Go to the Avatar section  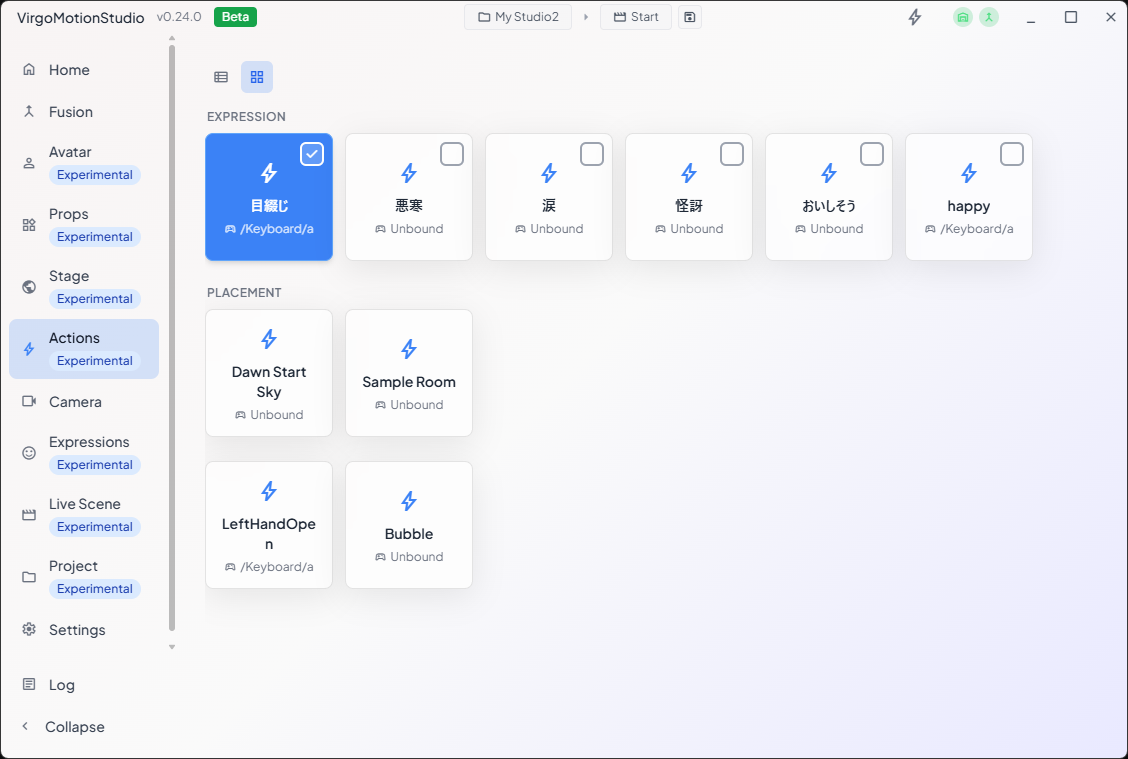pyautogui.click(x=84, y=163)
